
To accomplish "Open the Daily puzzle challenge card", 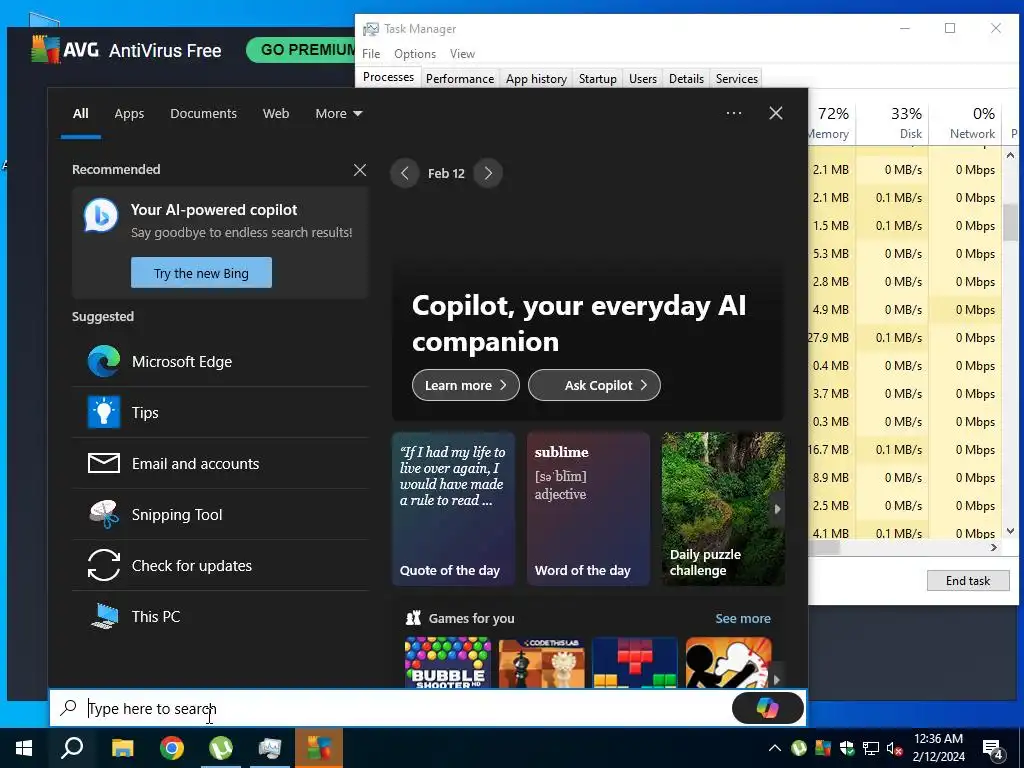I will [x=723, y=509].
